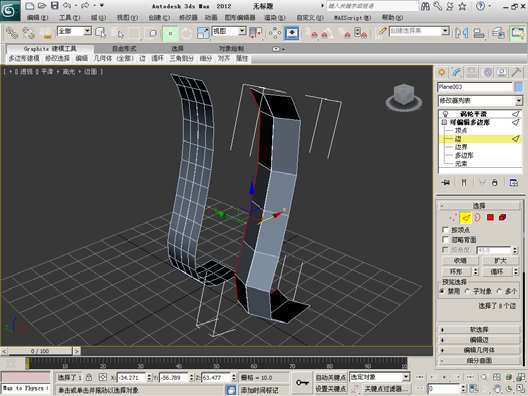Select the red Element cube sub-object icon
Viewport: 528px width, 396px height.
503,218
